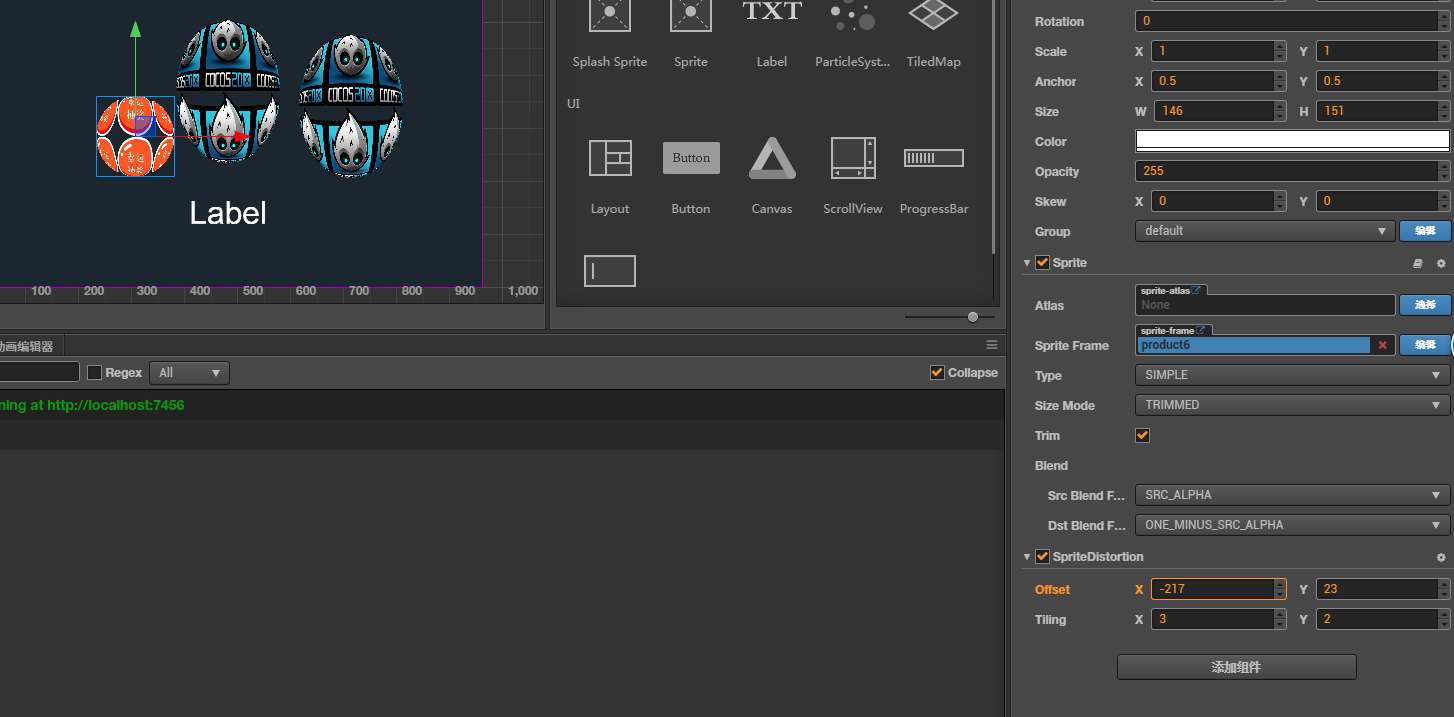Open the Sprite component gear settings
This screenshot has width=1454, height=717.
[x=1441, y=263]
